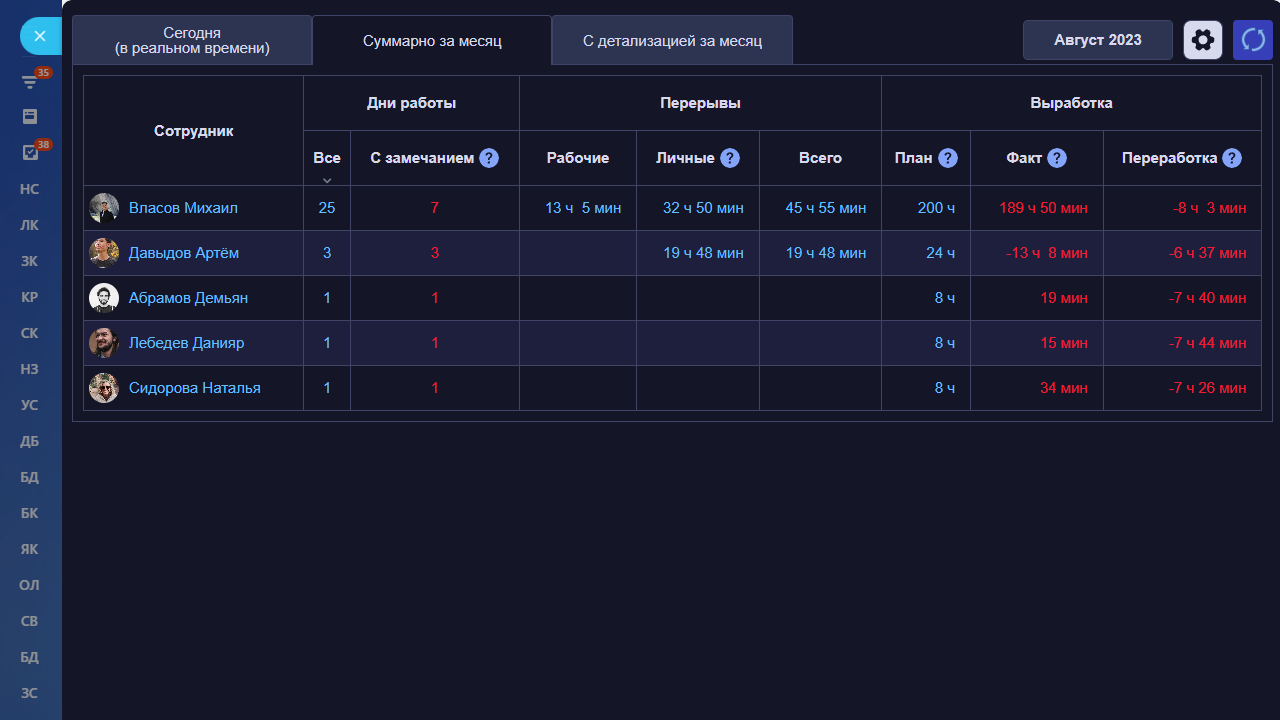
Task: Select the СК sidebar item
Action: [x=30, y=333]
